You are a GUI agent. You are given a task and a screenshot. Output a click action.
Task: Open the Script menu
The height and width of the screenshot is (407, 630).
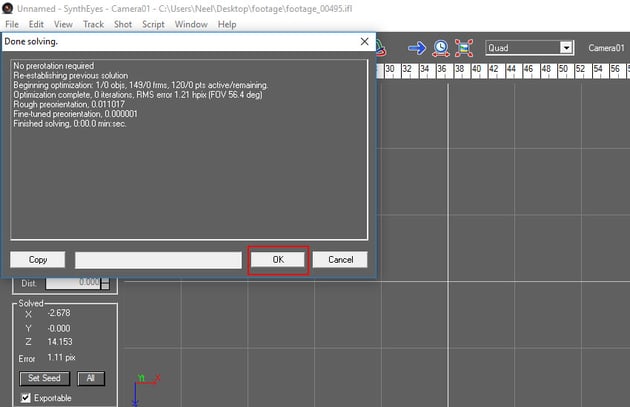[153, 25]
